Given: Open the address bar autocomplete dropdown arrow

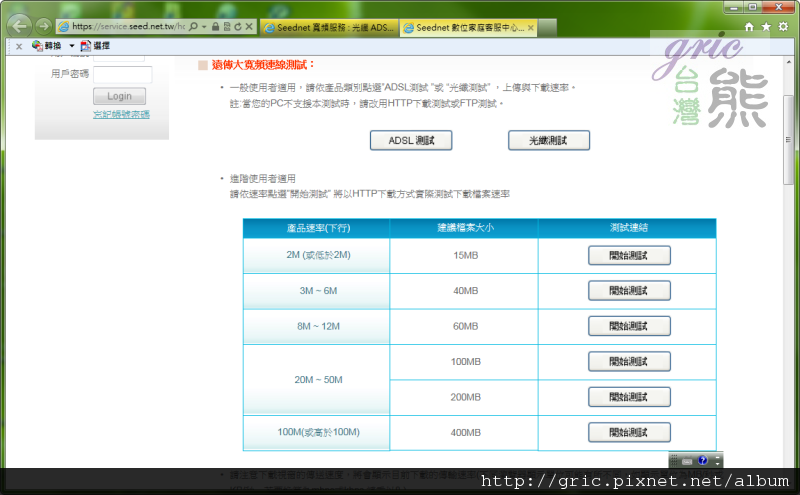Looking at the screenshot, I should pos(204,27).
